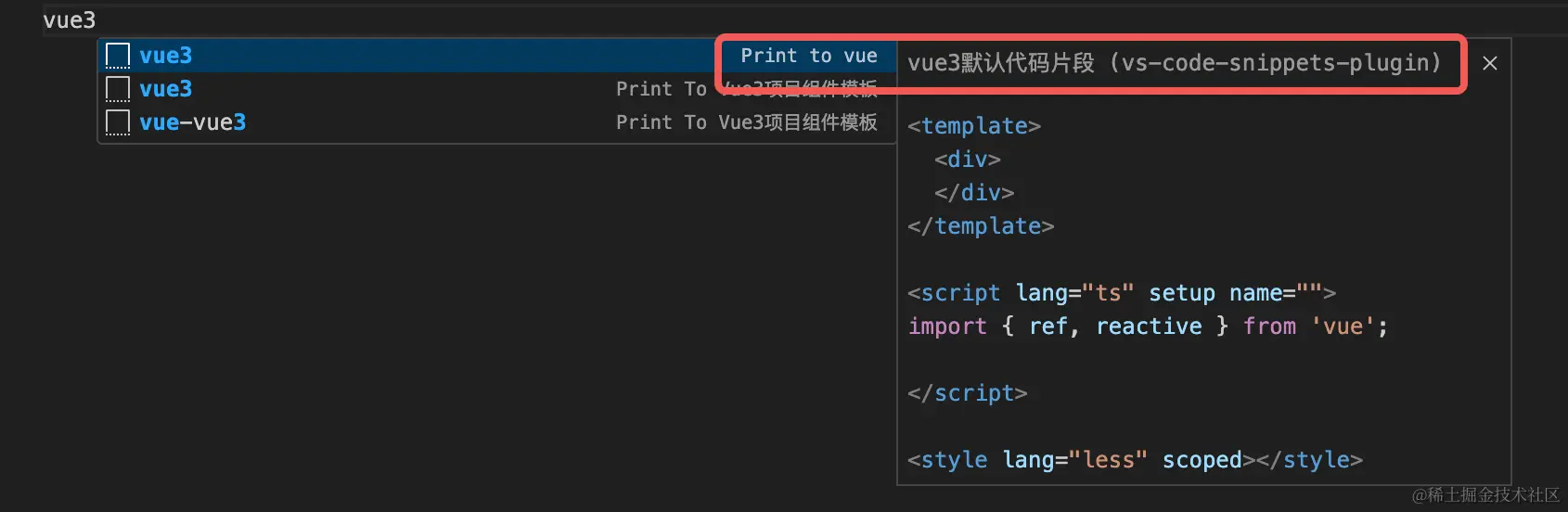This screenshot has width=1568, height=512.
Task: Click the opening <template> tag in the preview
Action: pyautogui.click(x=974, y=126)
